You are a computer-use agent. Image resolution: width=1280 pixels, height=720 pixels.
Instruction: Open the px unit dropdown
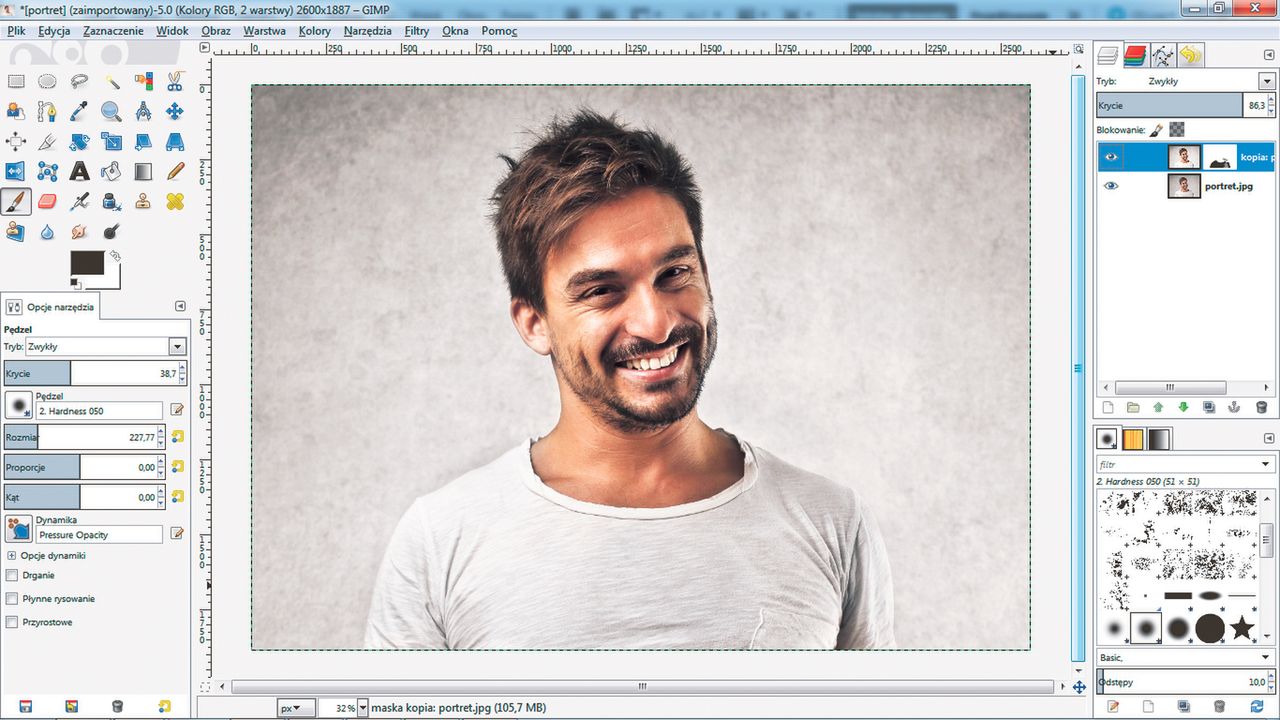[297, 708]
